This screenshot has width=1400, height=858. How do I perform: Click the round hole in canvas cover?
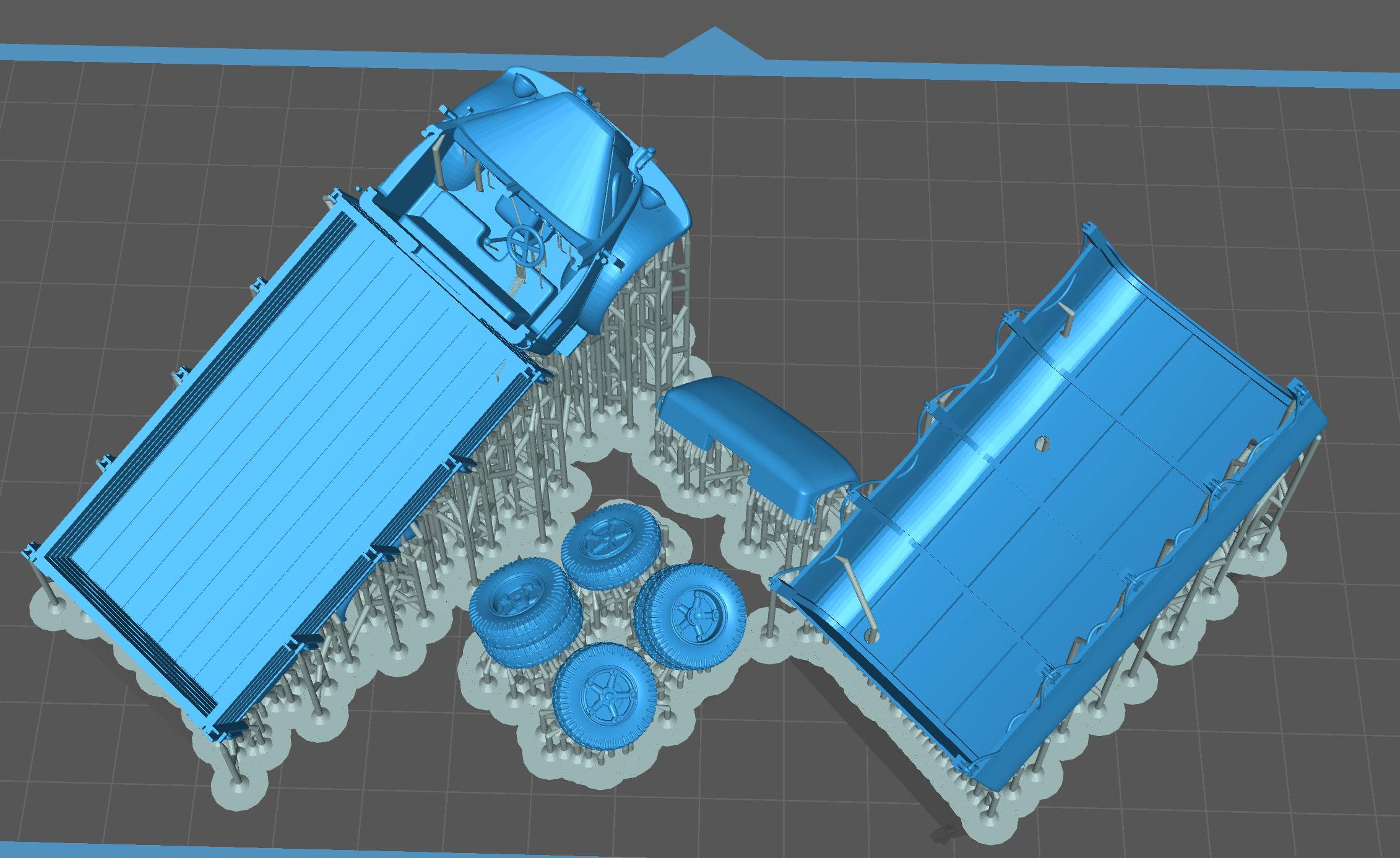pyautogui.click(x=1043, y=443)
